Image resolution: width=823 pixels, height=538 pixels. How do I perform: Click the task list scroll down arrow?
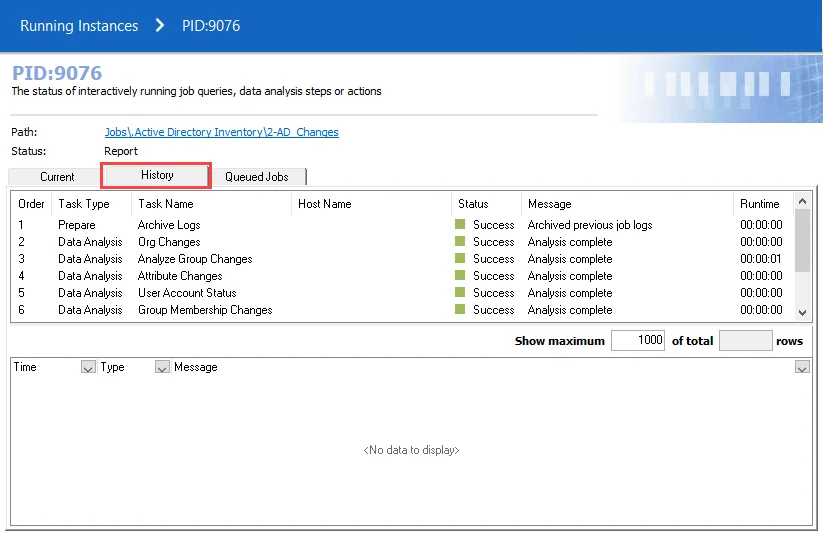[802, 312]
